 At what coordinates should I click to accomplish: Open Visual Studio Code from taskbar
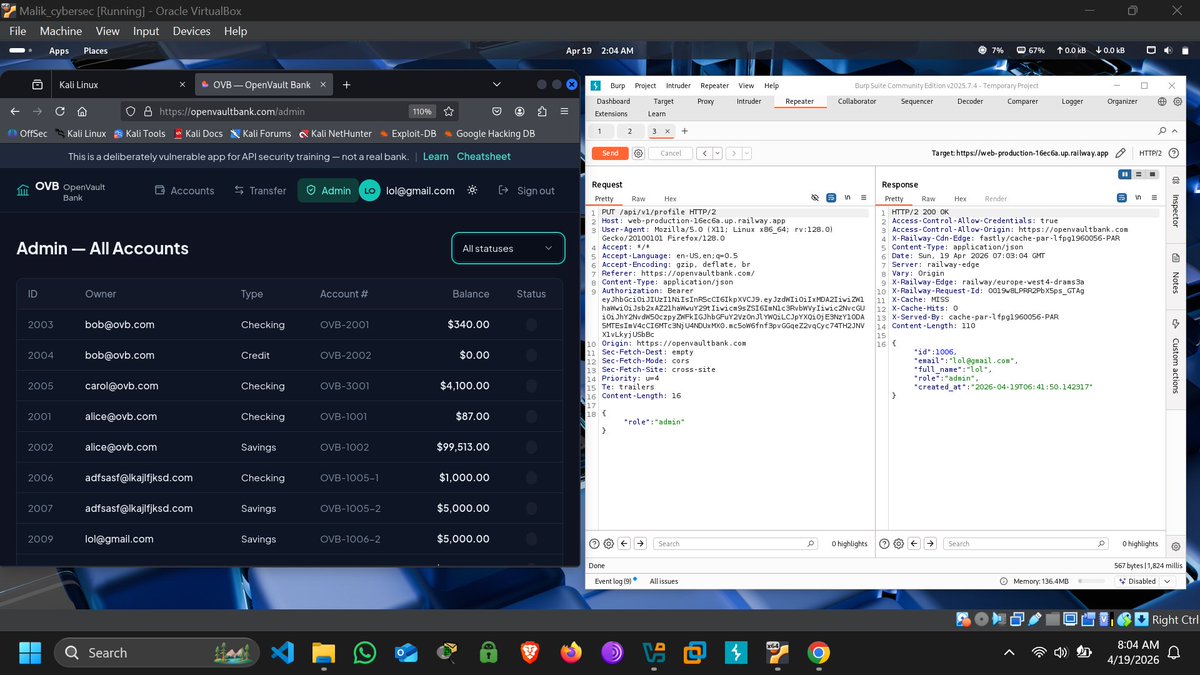pyautogui.click(x=282, y=653)
